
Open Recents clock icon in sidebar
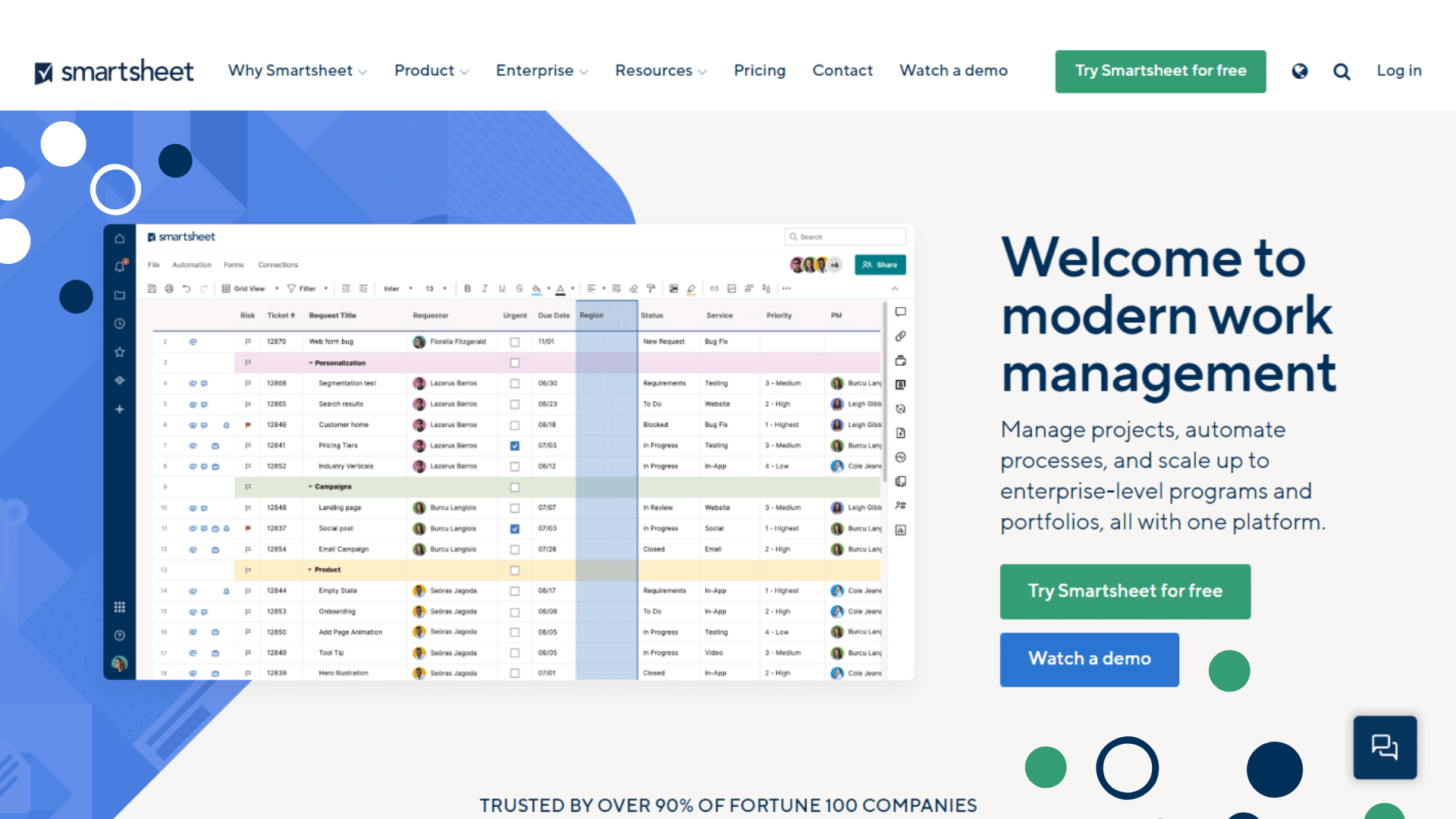[120, 324]
